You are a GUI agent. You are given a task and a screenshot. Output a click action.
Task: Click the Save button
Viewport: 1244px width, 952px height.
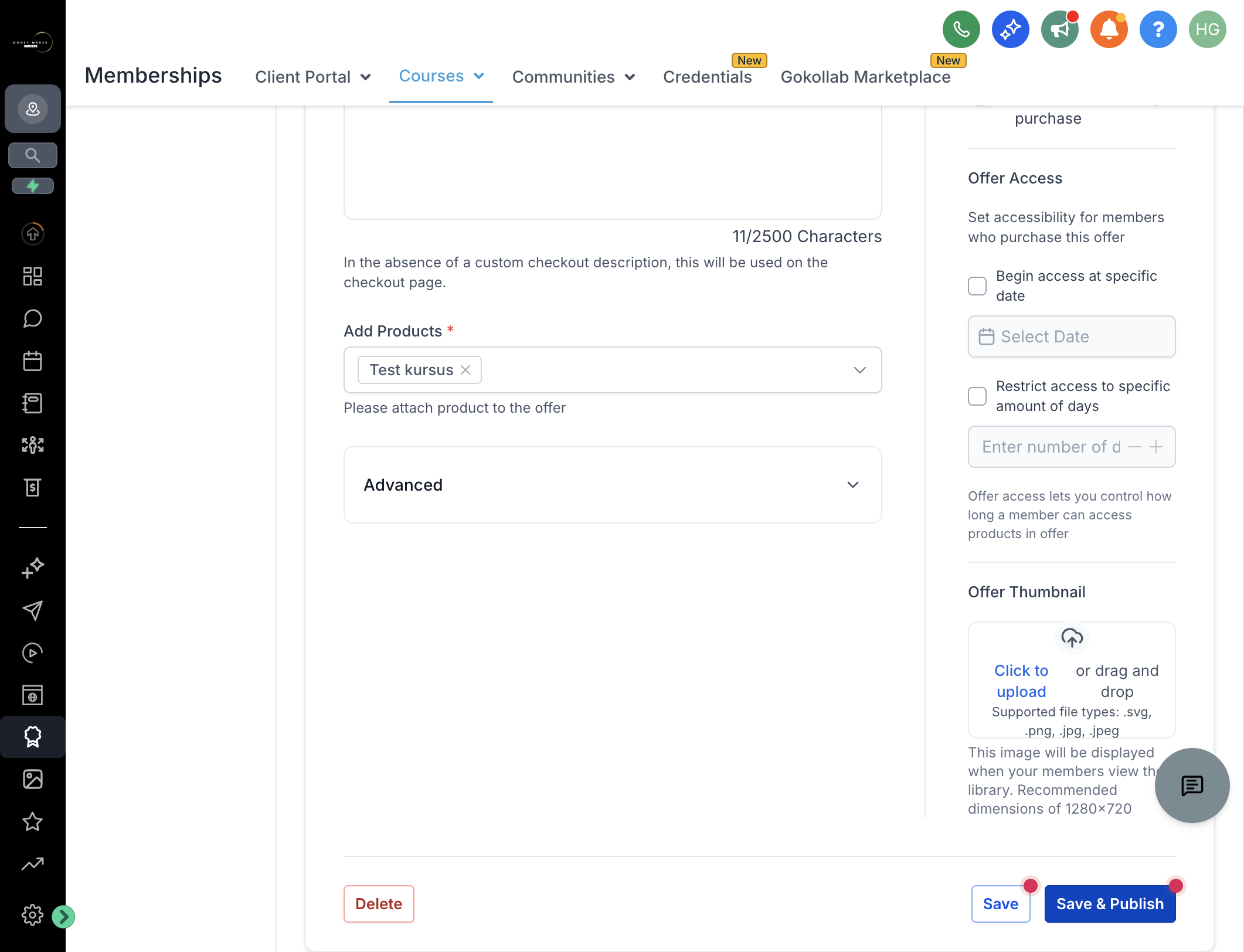click(x=1001, y=904)
